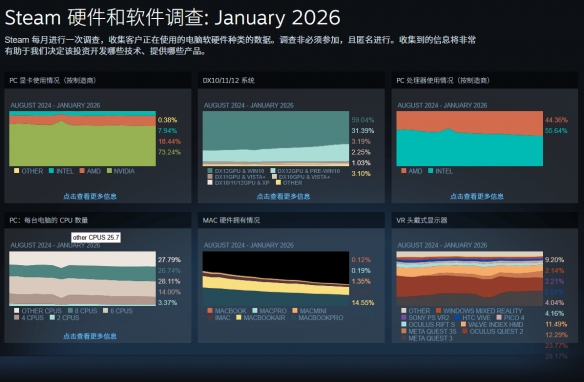Click the 28.11% value in CPU count panel
584x382 pixels.
click(x=169, y=281)
